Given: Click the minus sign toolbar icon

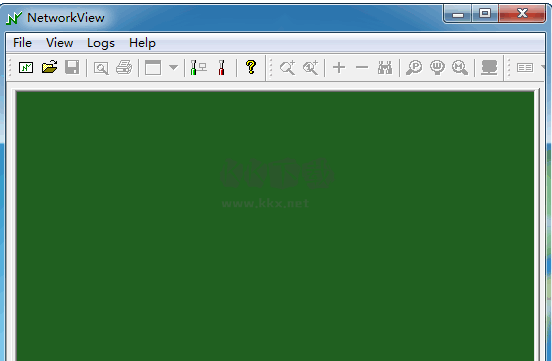Looking at the screenshot, I should click(x=362, y=67).
